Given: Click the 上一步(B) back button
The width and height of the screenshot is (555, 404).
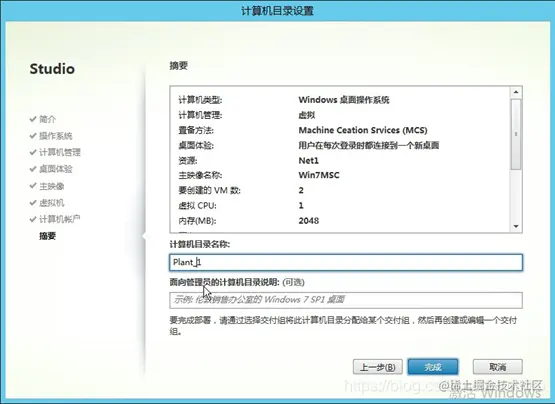Looking at the screenshot, I should [377, 367].
